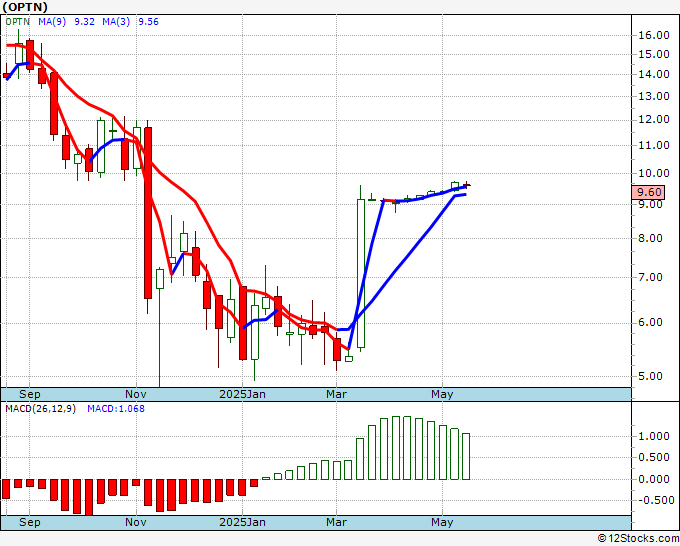
Task: Click the tall green March breakout candle
Action: point(361,273)
